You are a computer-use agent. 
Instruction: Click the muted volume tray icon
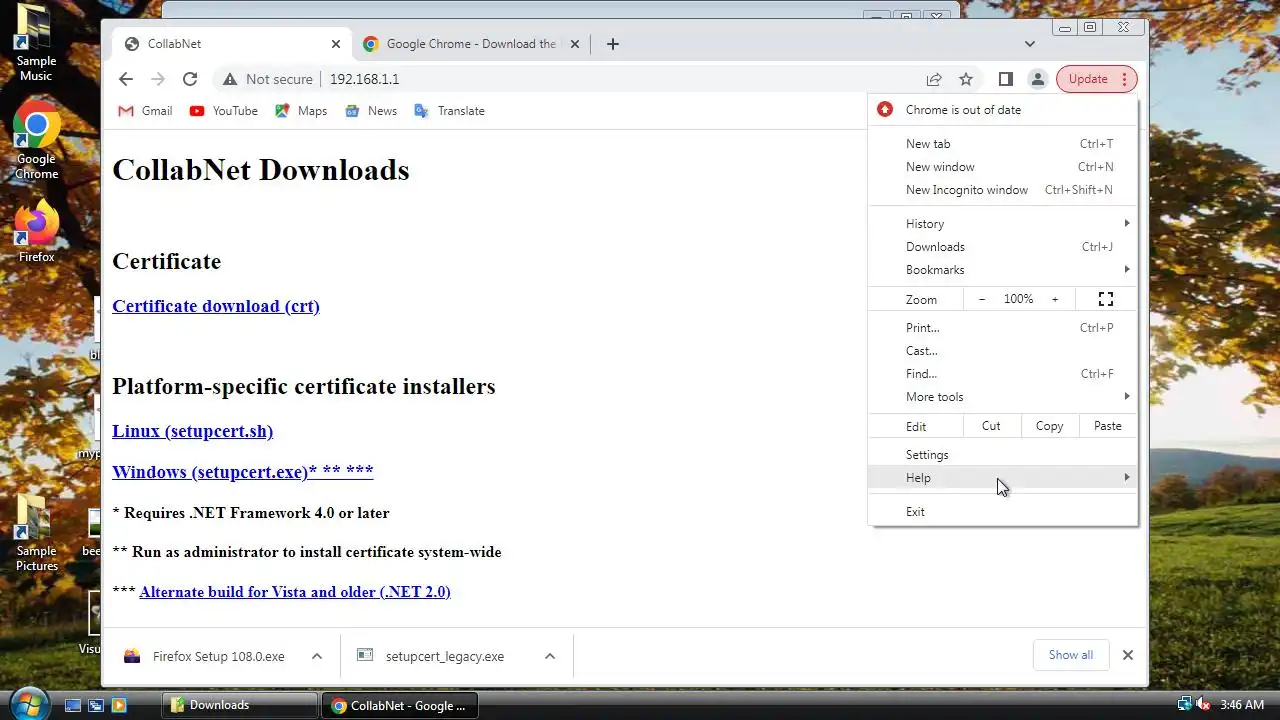tap(1203, 705)
